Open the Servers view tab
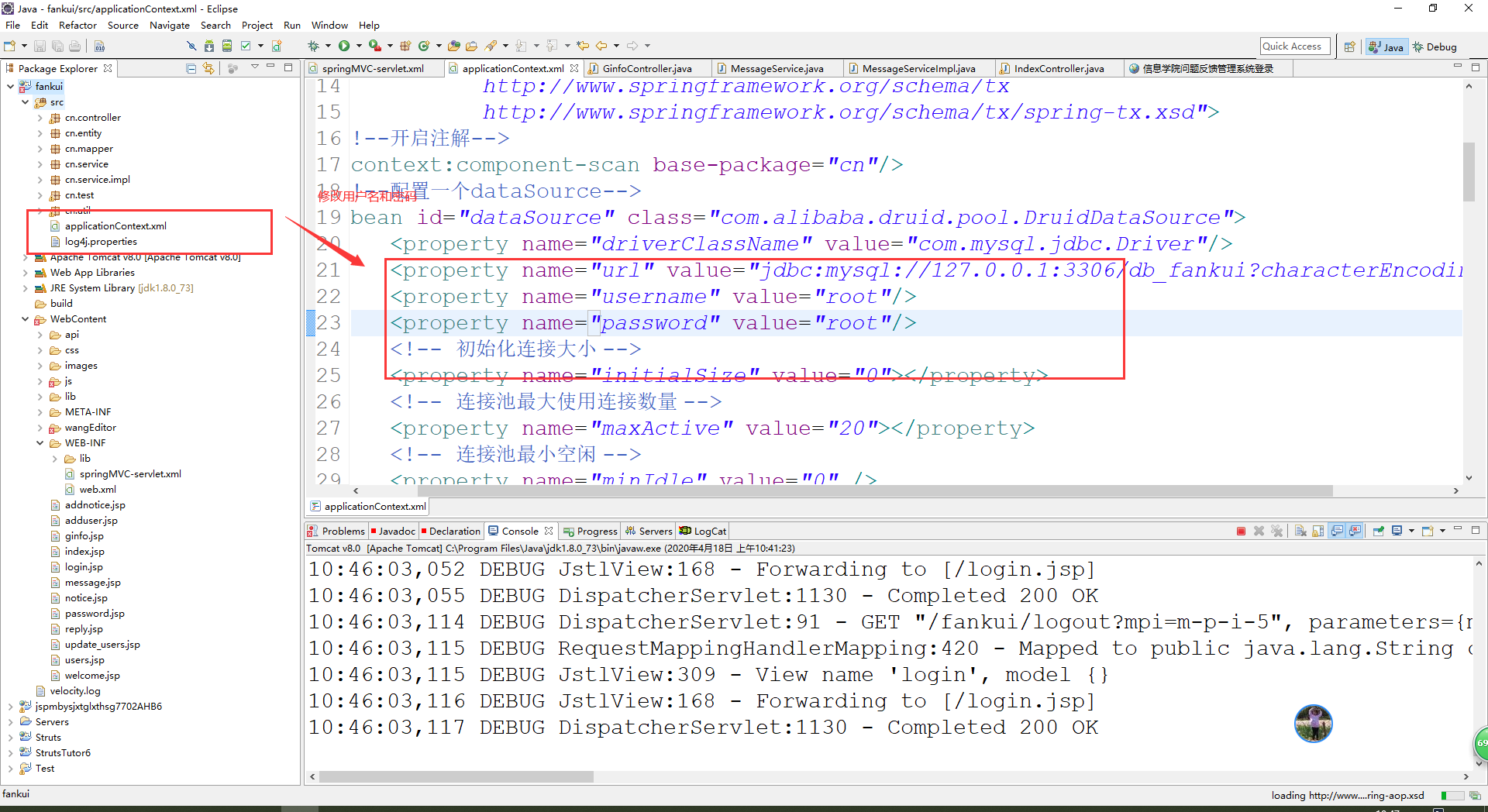 [x=649, y=532]
